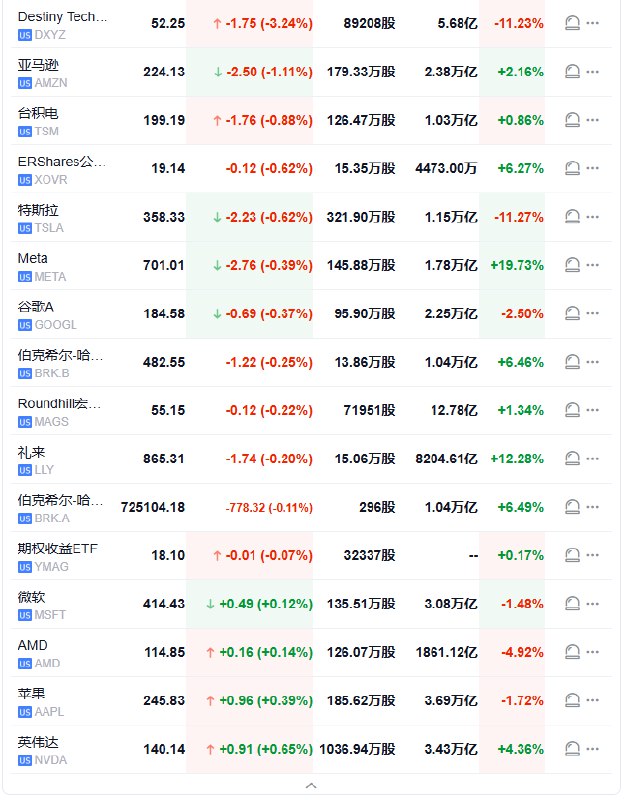Set alert bell for DXYZ row
Viewport: 626px width, 800px height.
pyautogui.click(x=572, y=23)
